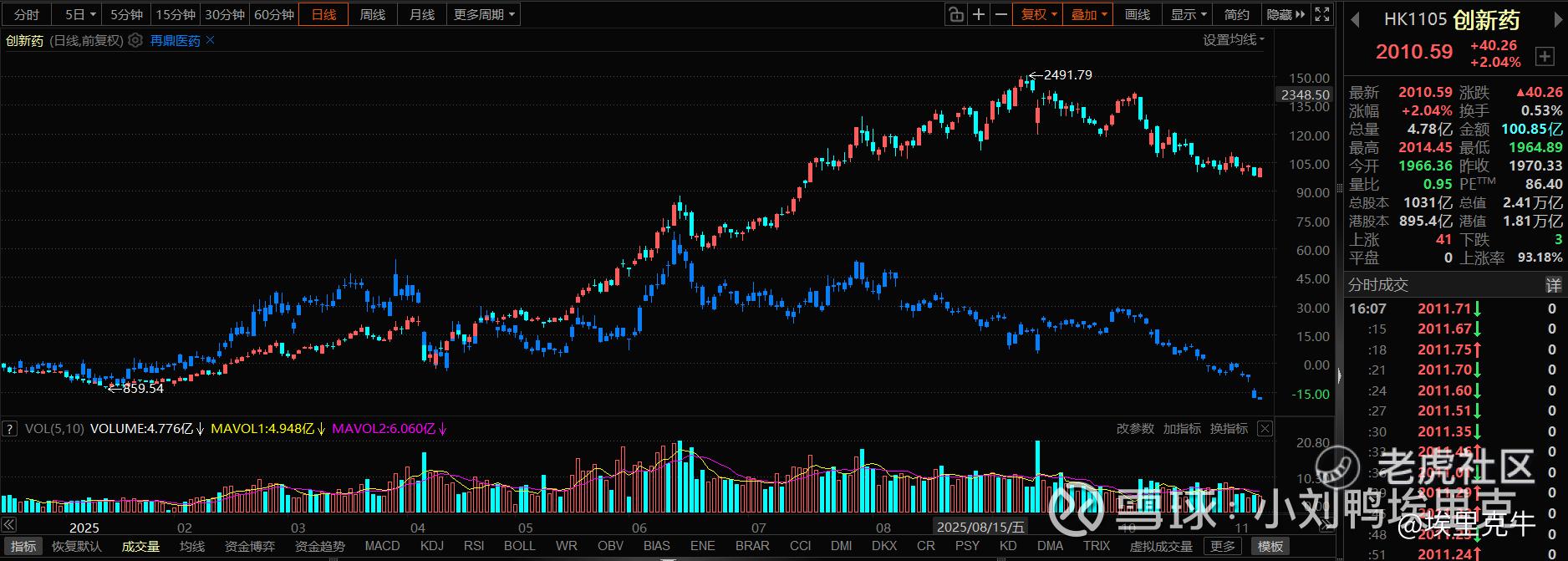Select BOLL indicator
This screenshot has width=1568, height=561.
point(519,546)
